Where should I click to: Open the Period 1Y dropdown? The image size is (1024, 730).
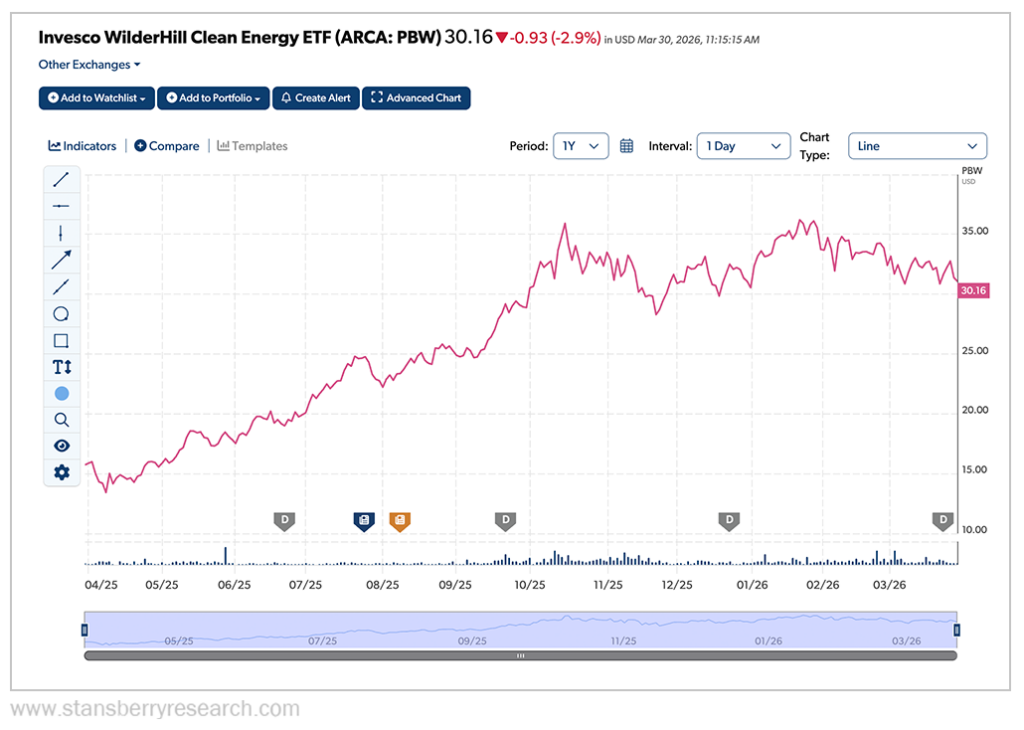tap(580, 146)
